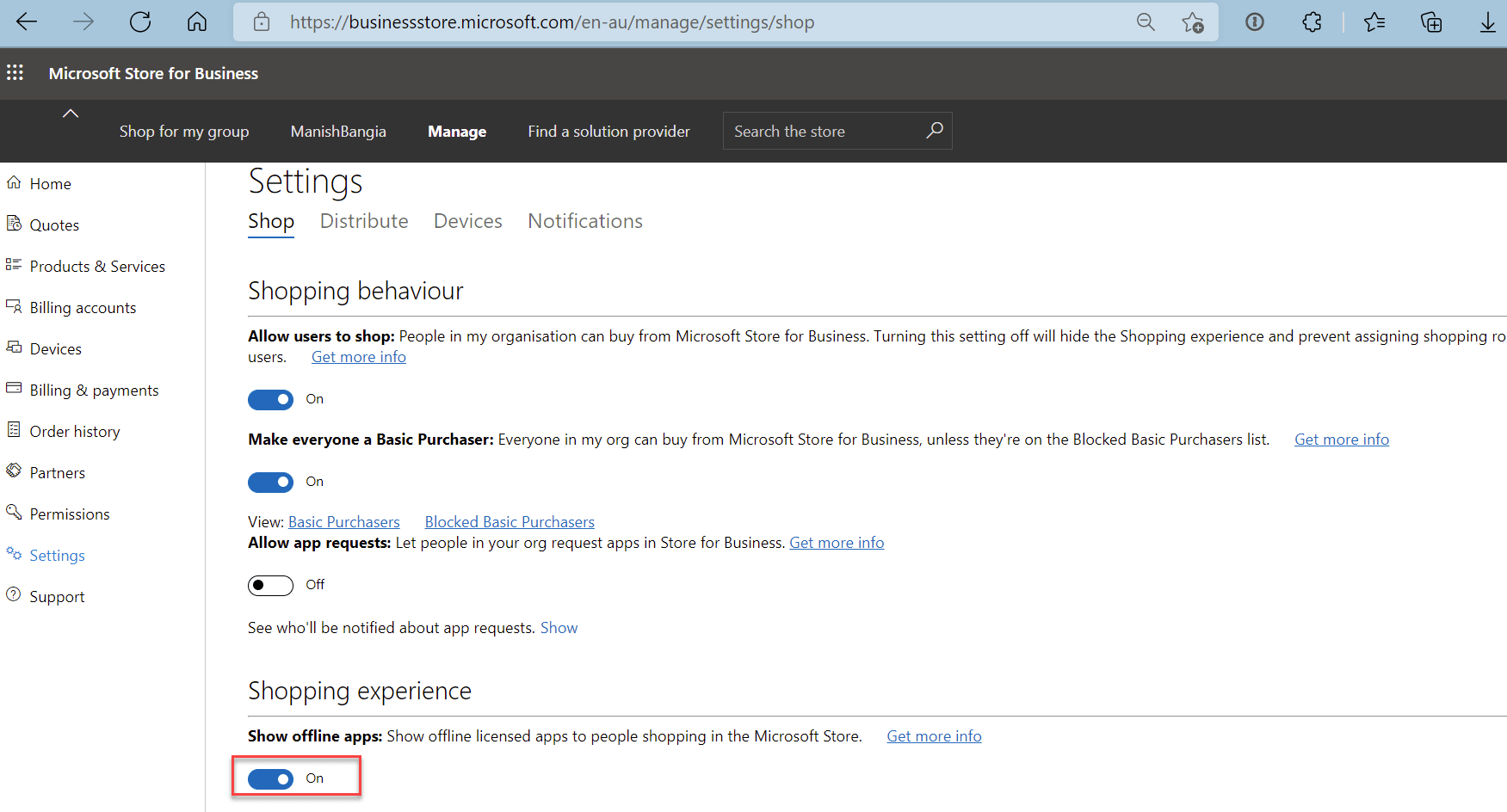Open the Billing accounts page
Image resolution: width=1507 pixels, height=812 pixels.
(83, 307)
